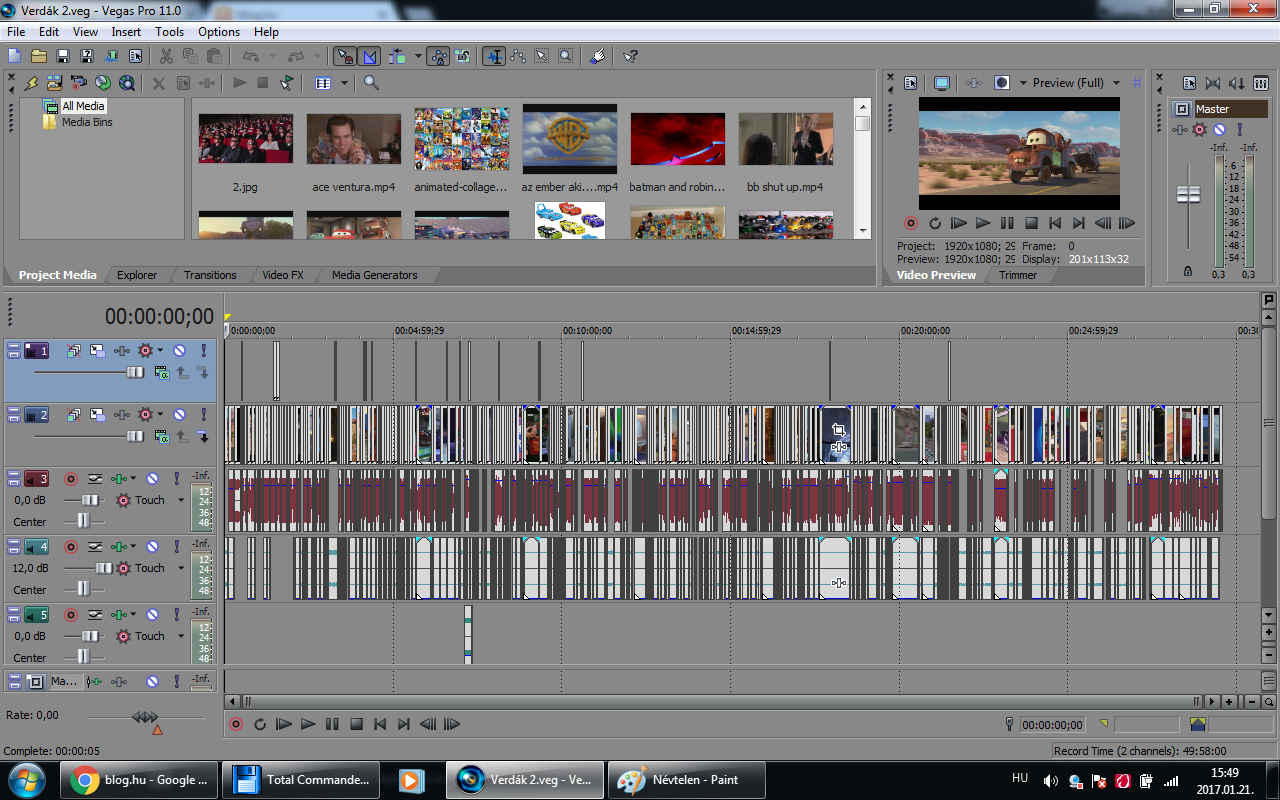The height and width of the screenshot is (800, 1280).
Task: Switch to the Transitions tab
Action: pos(210,275)
